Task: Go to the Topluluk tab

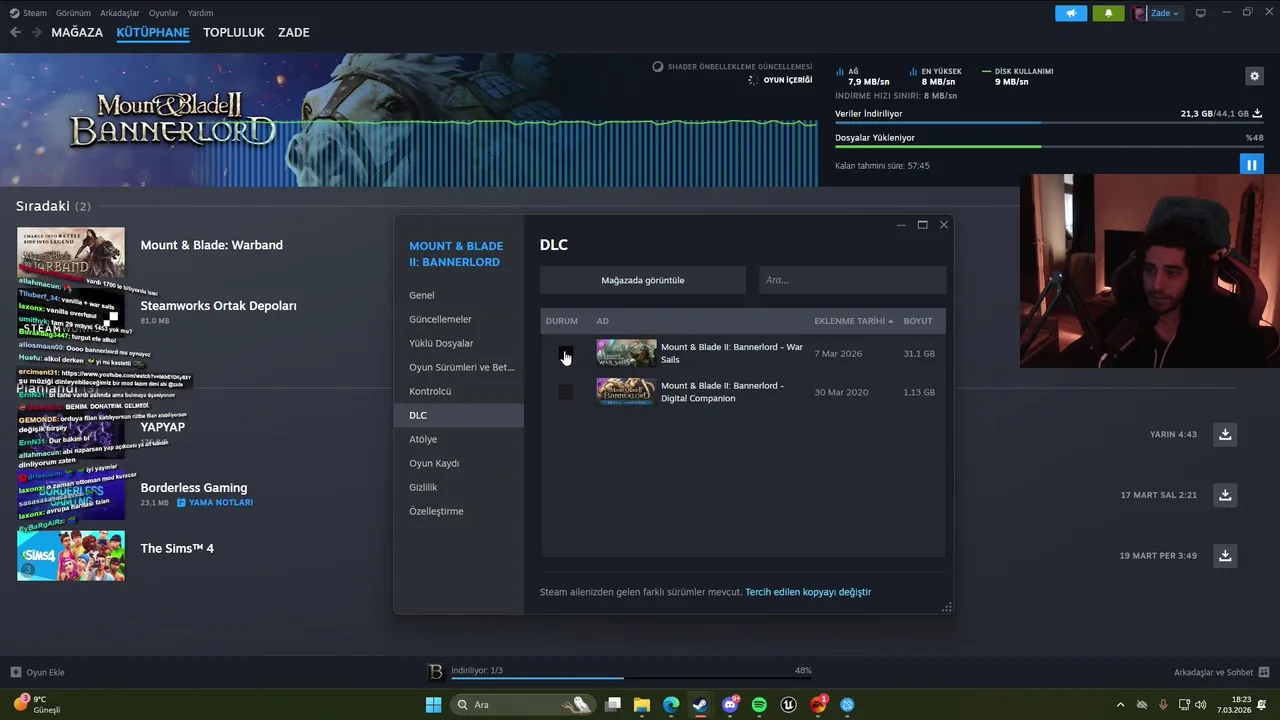Action: point(234,32)
